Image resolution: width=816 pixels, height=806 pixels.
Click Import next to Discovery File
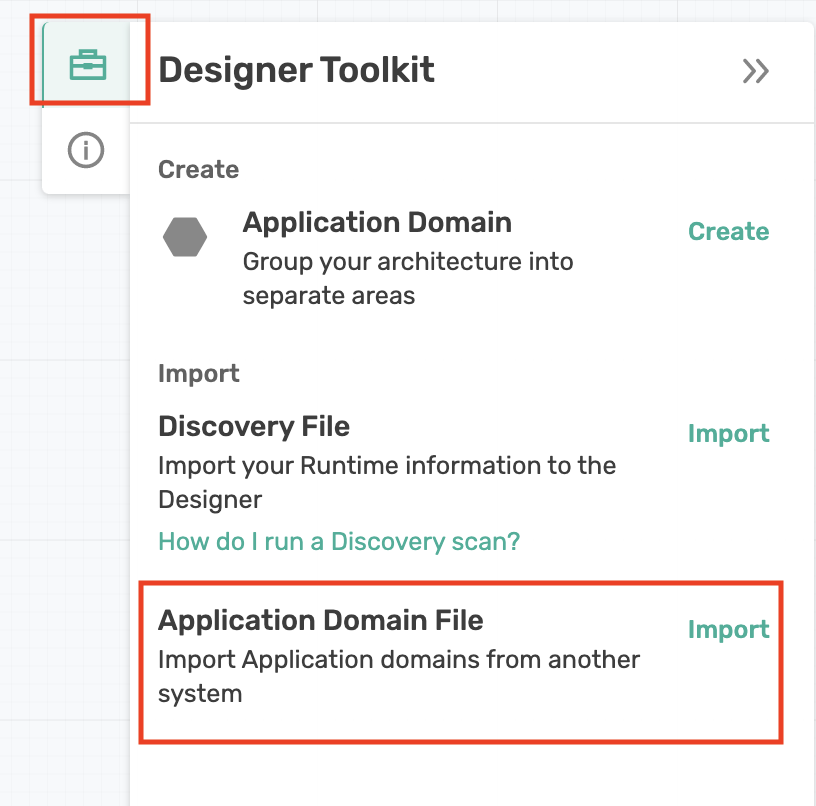[728, 434]
